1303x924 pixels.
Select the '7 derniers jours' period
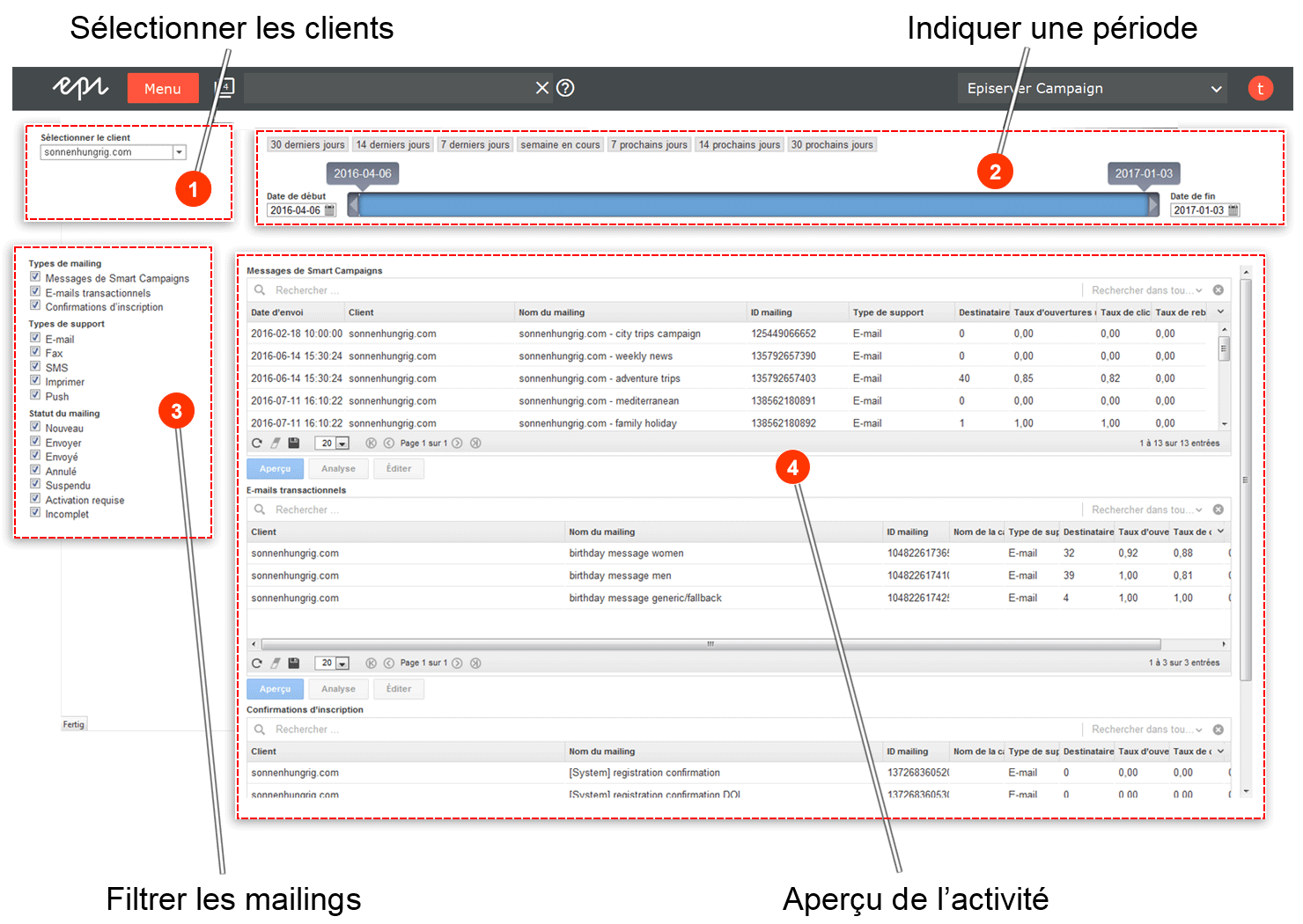[x=475, y=145]
